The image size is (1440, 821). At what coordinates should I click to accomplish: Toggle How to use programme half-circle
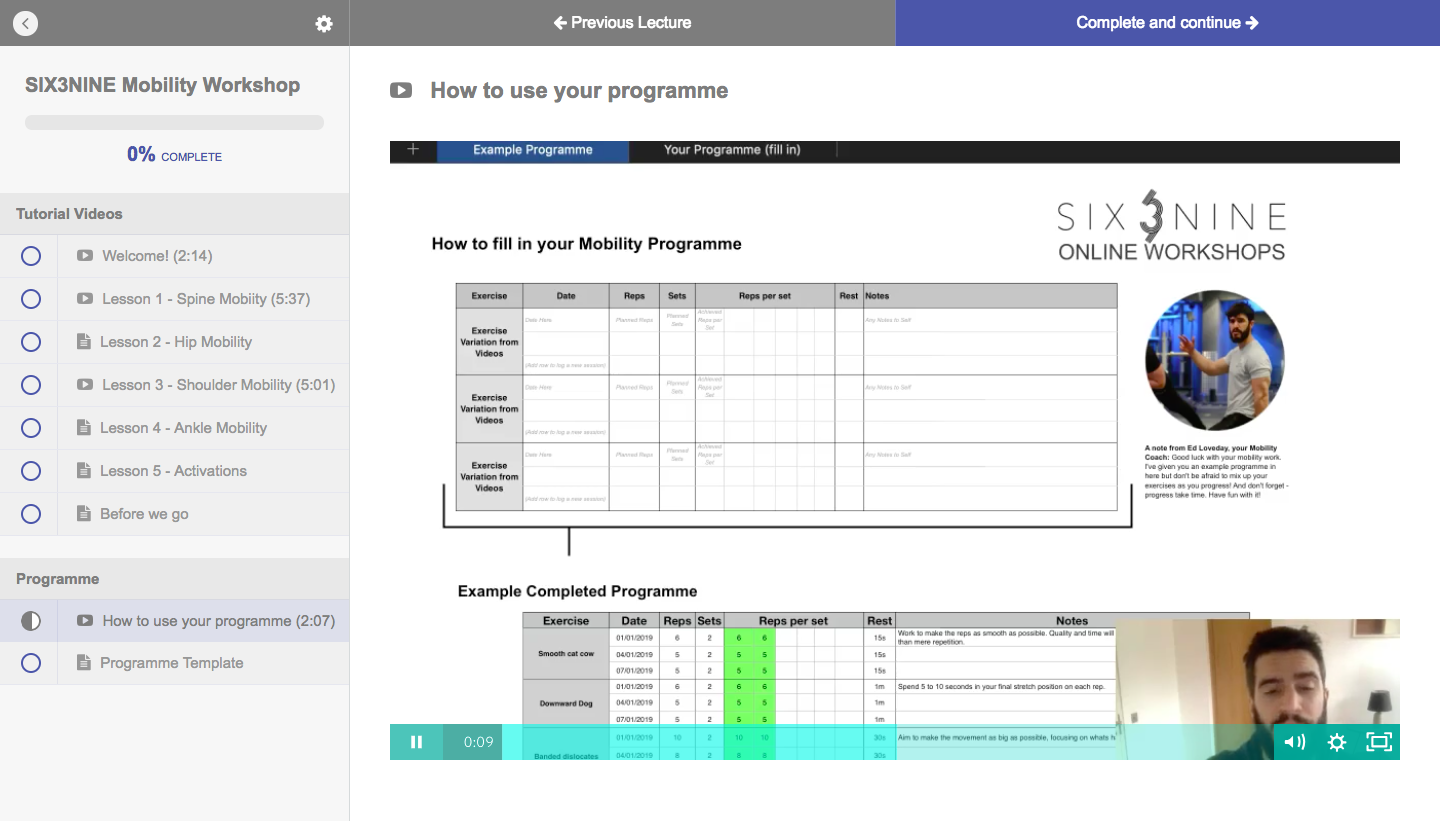(31, 621)
